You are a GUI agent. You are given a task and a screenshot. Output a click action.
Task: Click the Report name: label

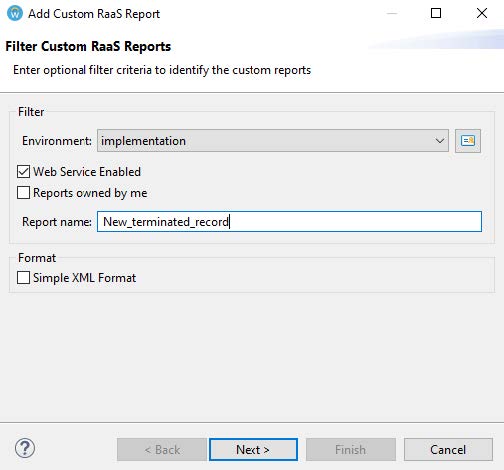(x=57, y=222)
